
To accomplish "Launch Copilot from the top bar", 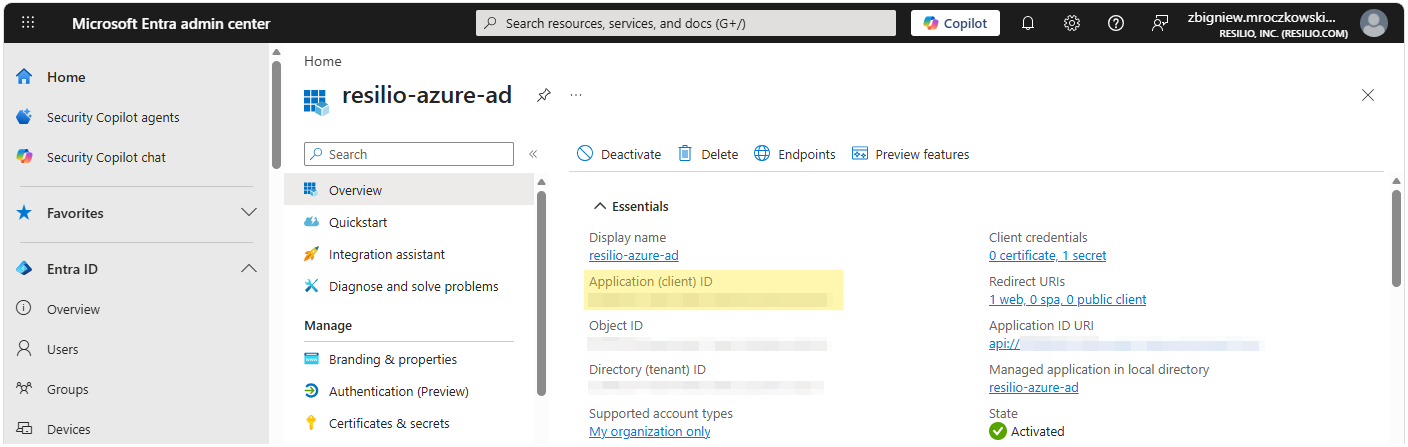I will (x=955, y=23).
